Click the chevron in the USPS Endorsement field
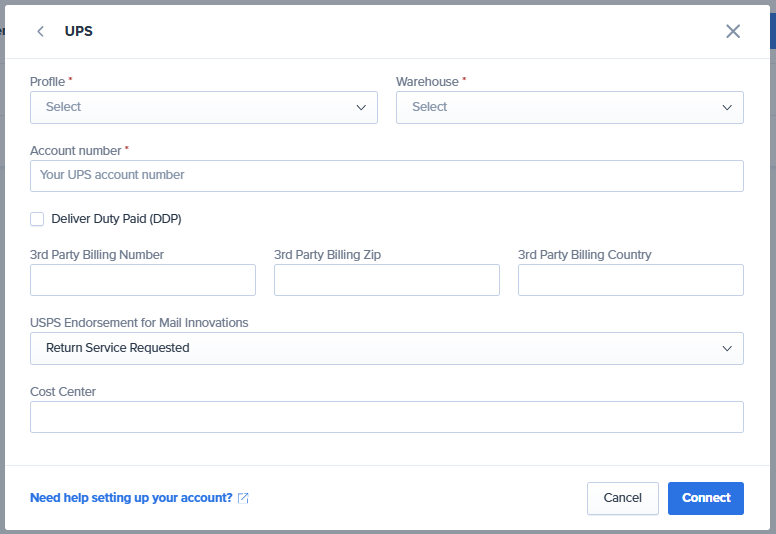The height and width of the screenshot is (534, 776). [x=727, y=348]
